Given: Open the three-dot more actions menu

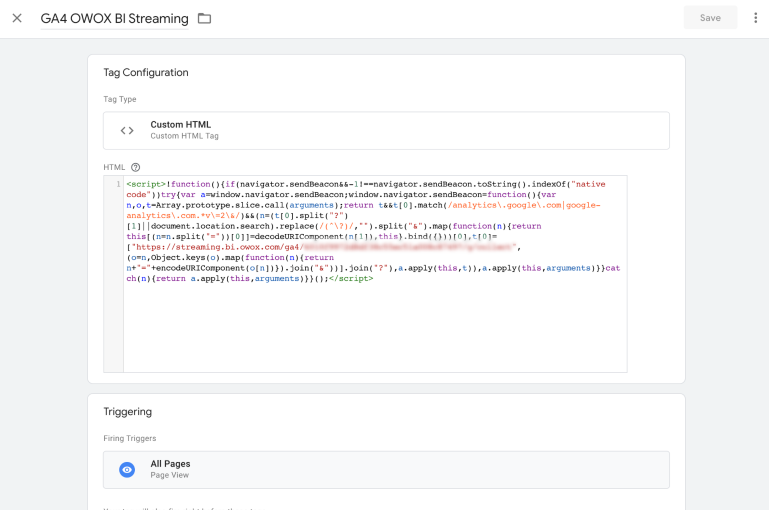Looking at the screenshot, I should pyautogui.click(x=755, y=18).
